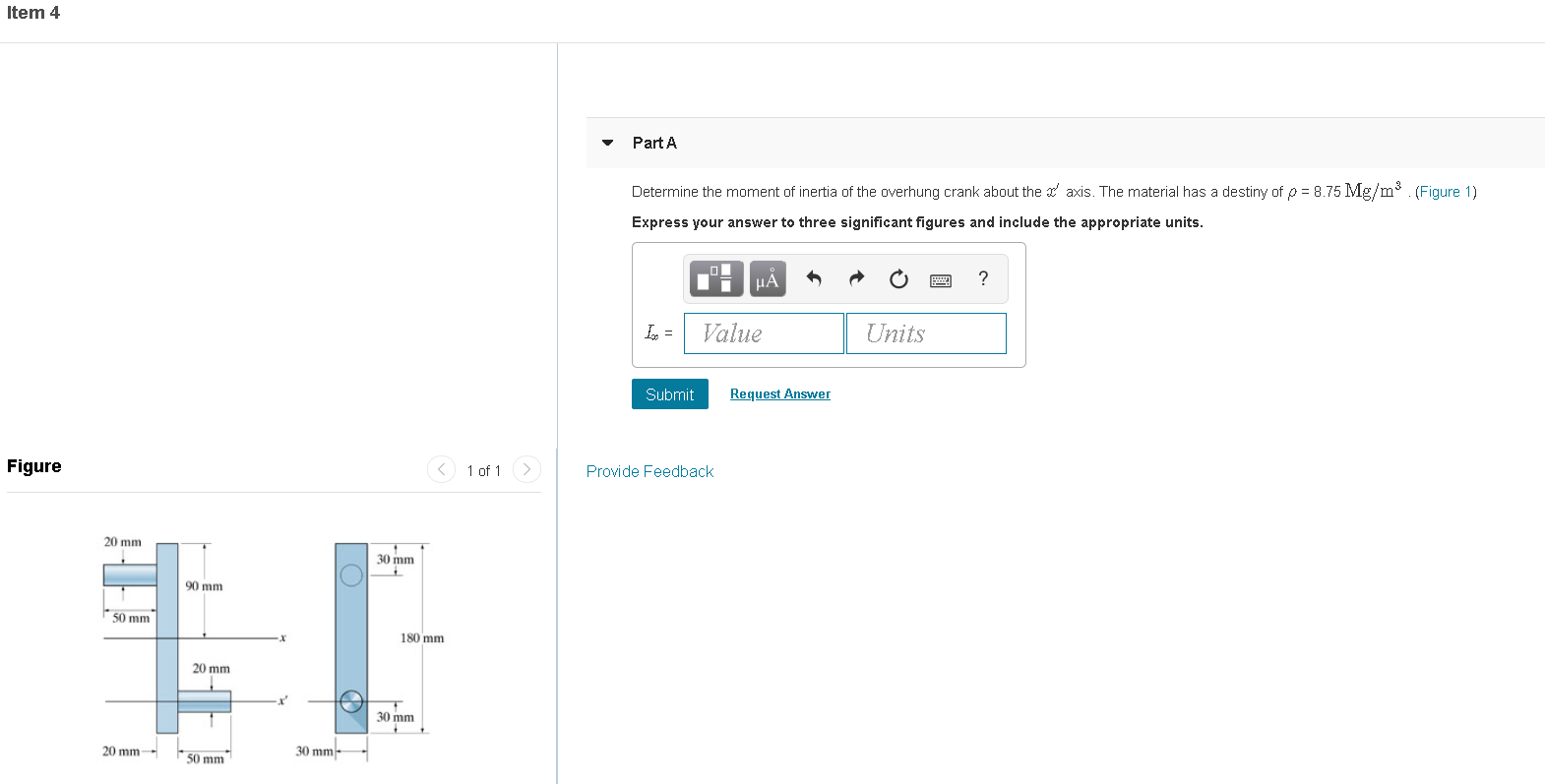1545x784 pixels.
Task: Click the Value input field
Action: pyautogui.click(x=764, y=332)
